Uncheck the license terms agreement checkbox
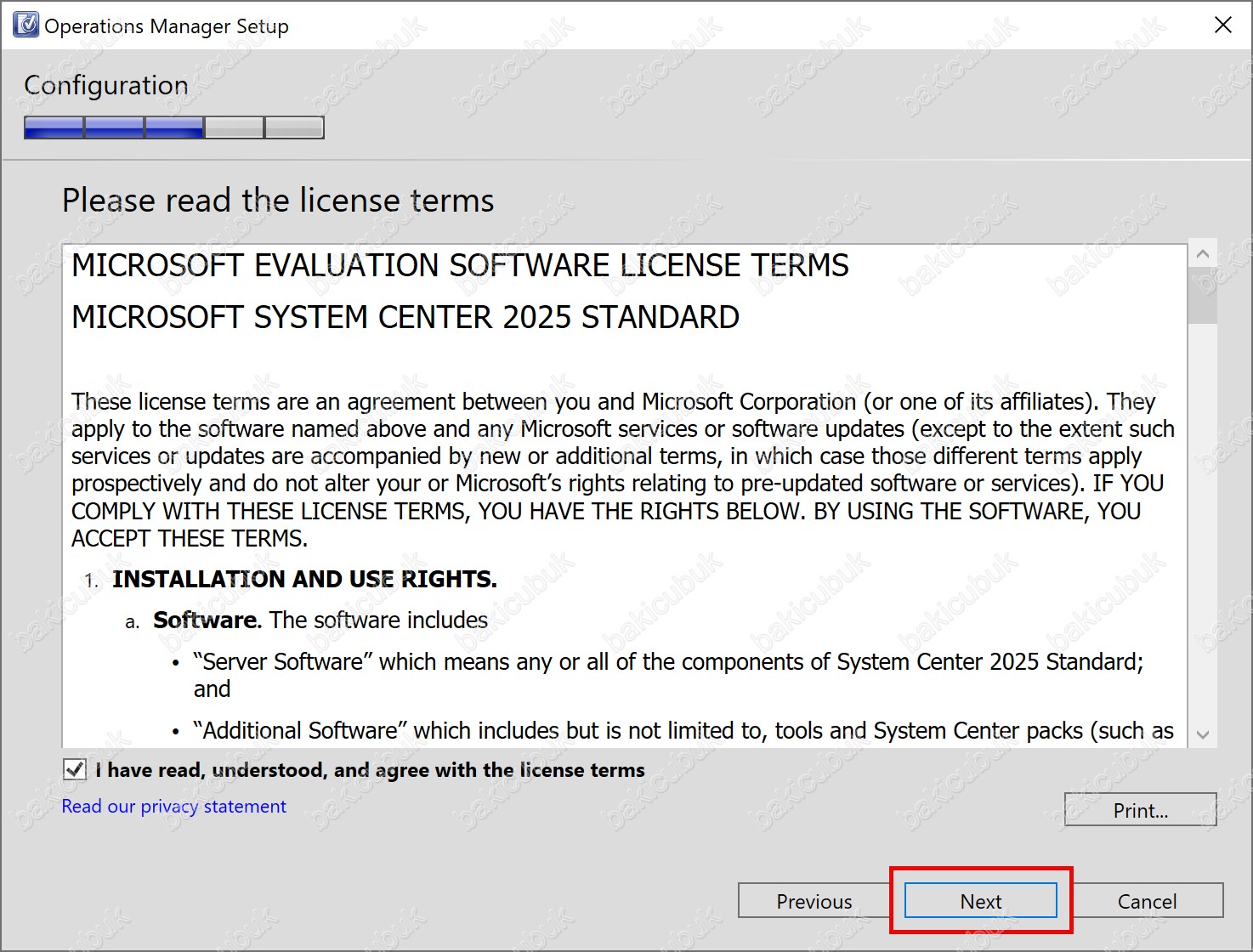 (75, 770)
